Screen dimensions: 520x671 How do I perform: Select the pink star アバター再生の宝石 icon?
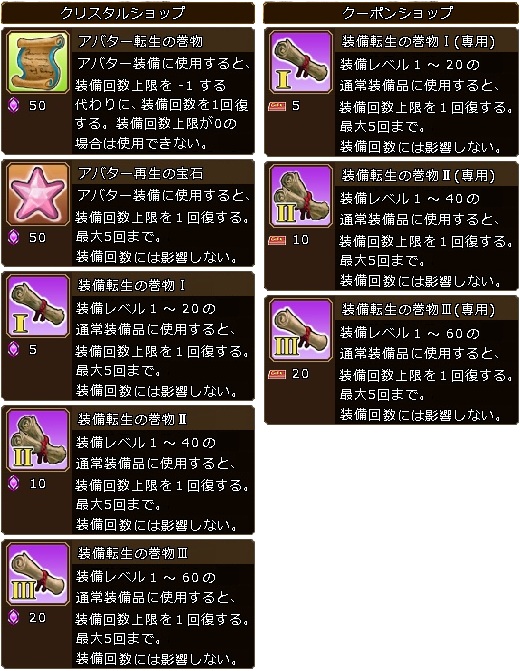click(x=38, y=194)
